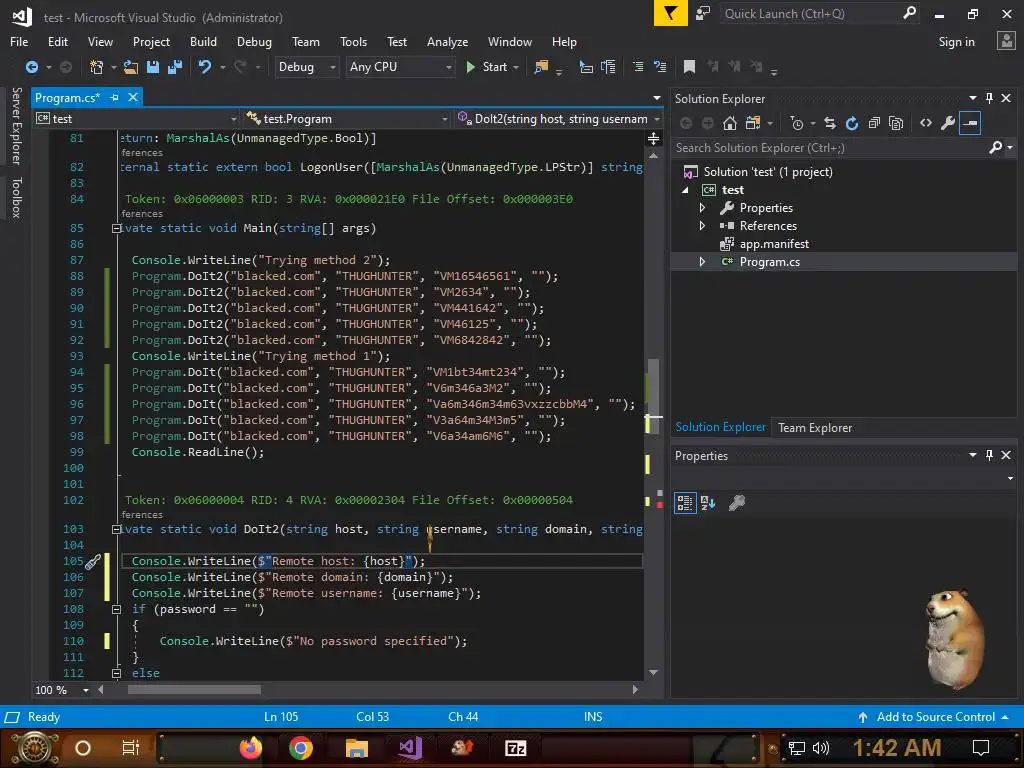Open the Debug menu
This screenshot has width=1024, height=768.
(254, 42)
